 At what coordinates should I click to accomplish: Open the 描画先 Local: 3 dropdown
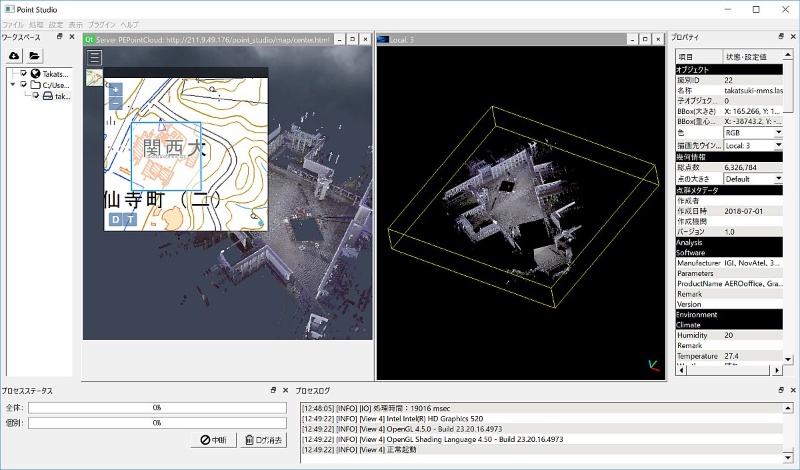[753, 146]
